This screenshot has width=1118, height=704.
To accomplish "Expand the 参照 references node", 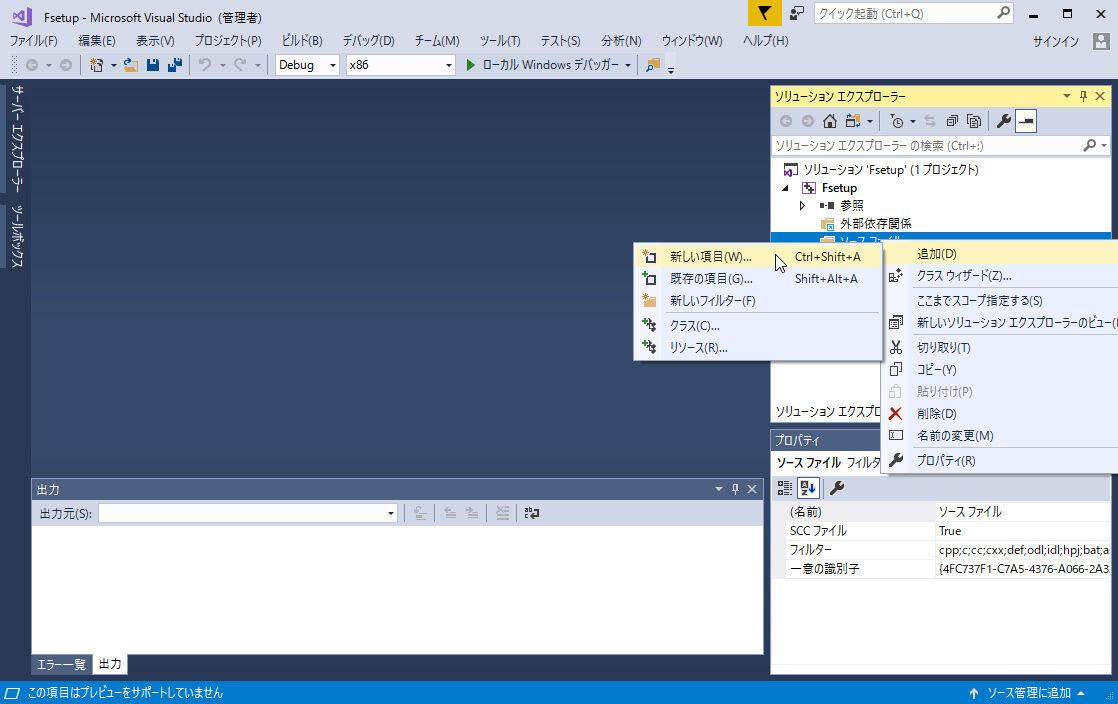I will [803, 205].
